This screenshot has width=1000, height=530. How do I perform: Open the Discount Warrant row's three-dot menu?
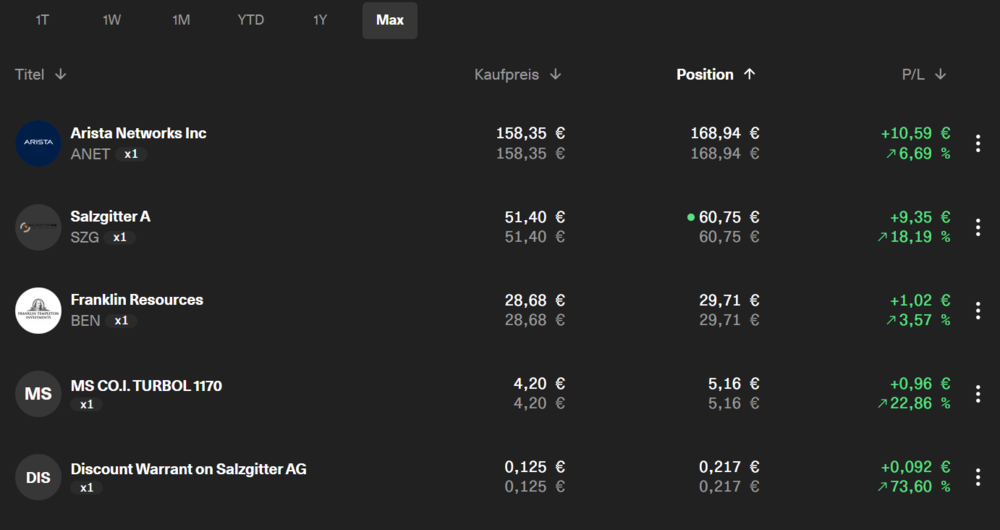[x=978, y=477]
